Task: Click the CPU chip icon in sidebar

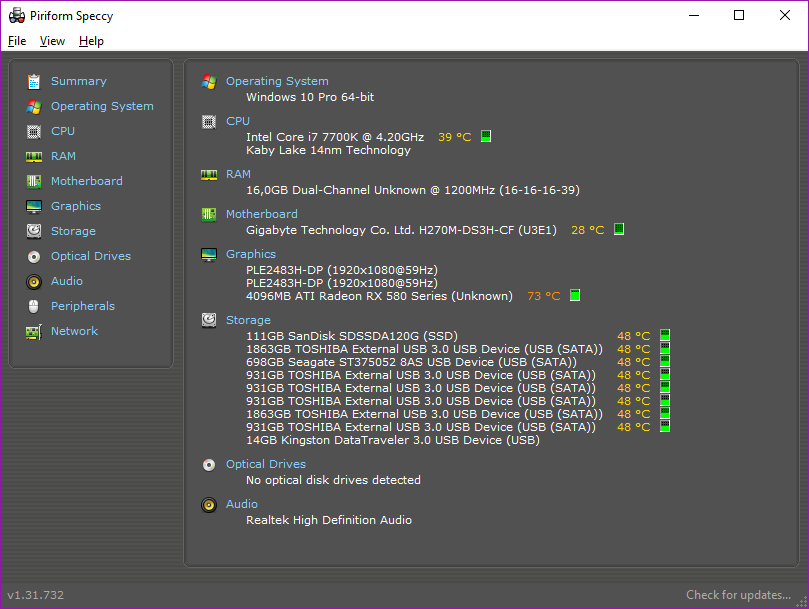Action: [34, 131]
